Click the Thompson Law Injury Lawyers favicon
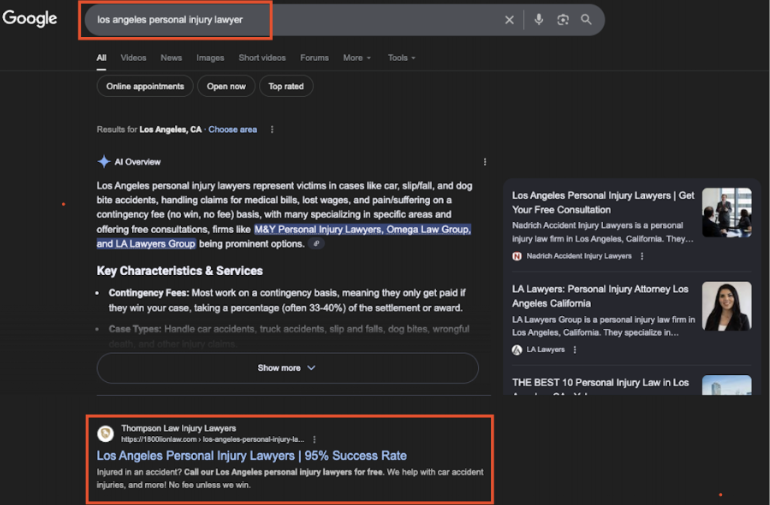Screen dimensions: 770x505 pyautogui.click(x=105, y=434)
